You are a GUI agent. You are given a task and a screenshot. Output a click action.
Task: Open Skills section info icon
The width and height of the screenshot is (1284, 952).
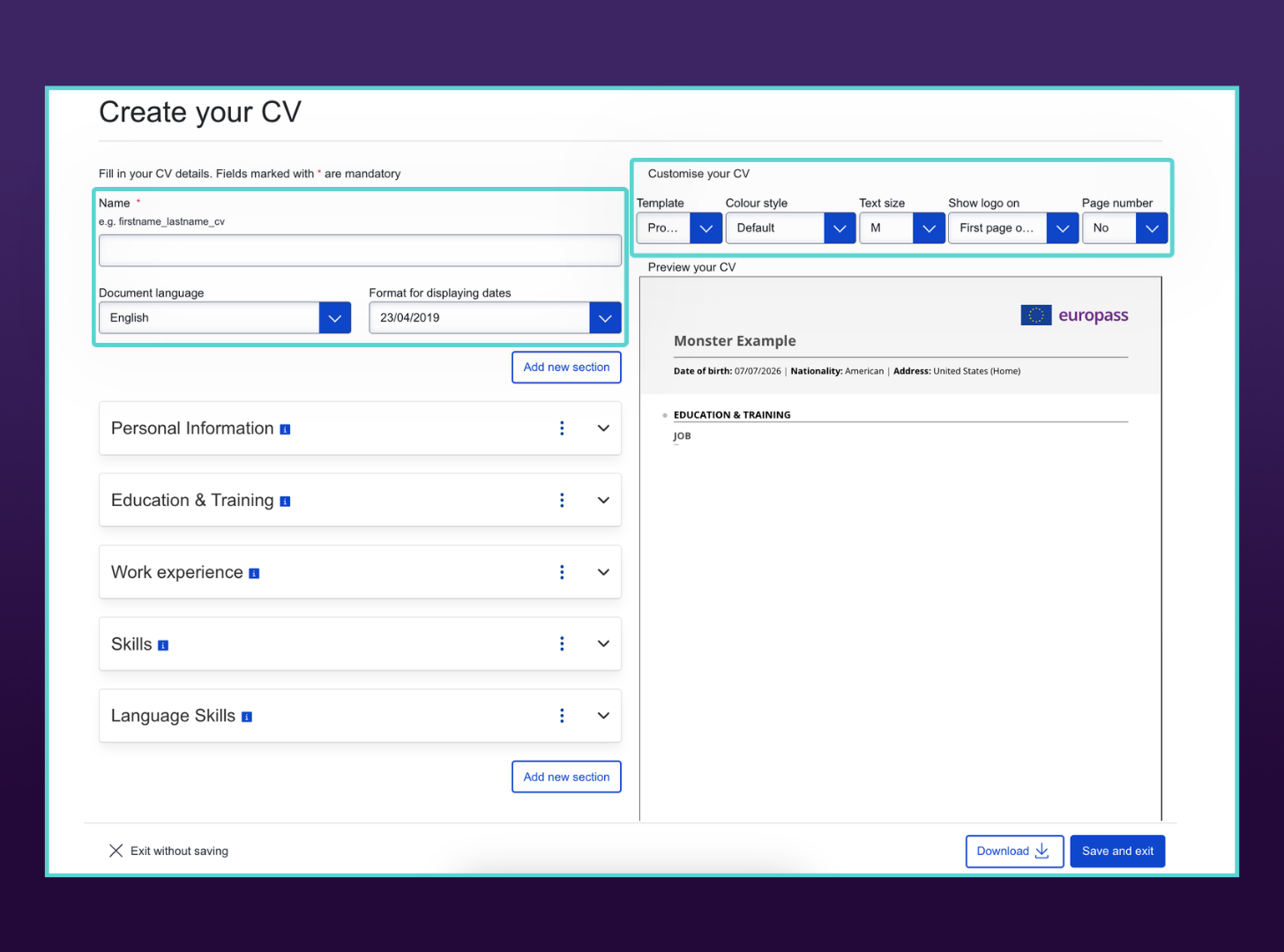point(163,645)
